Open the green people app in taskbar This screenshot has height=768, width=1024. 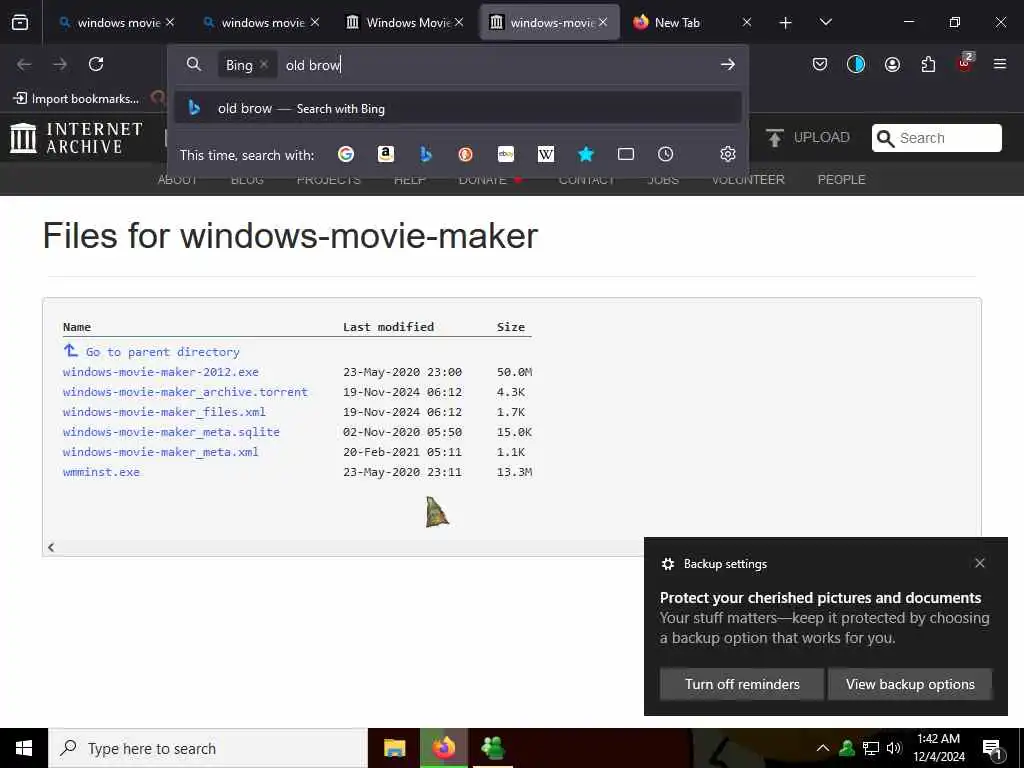click(493, 748)
